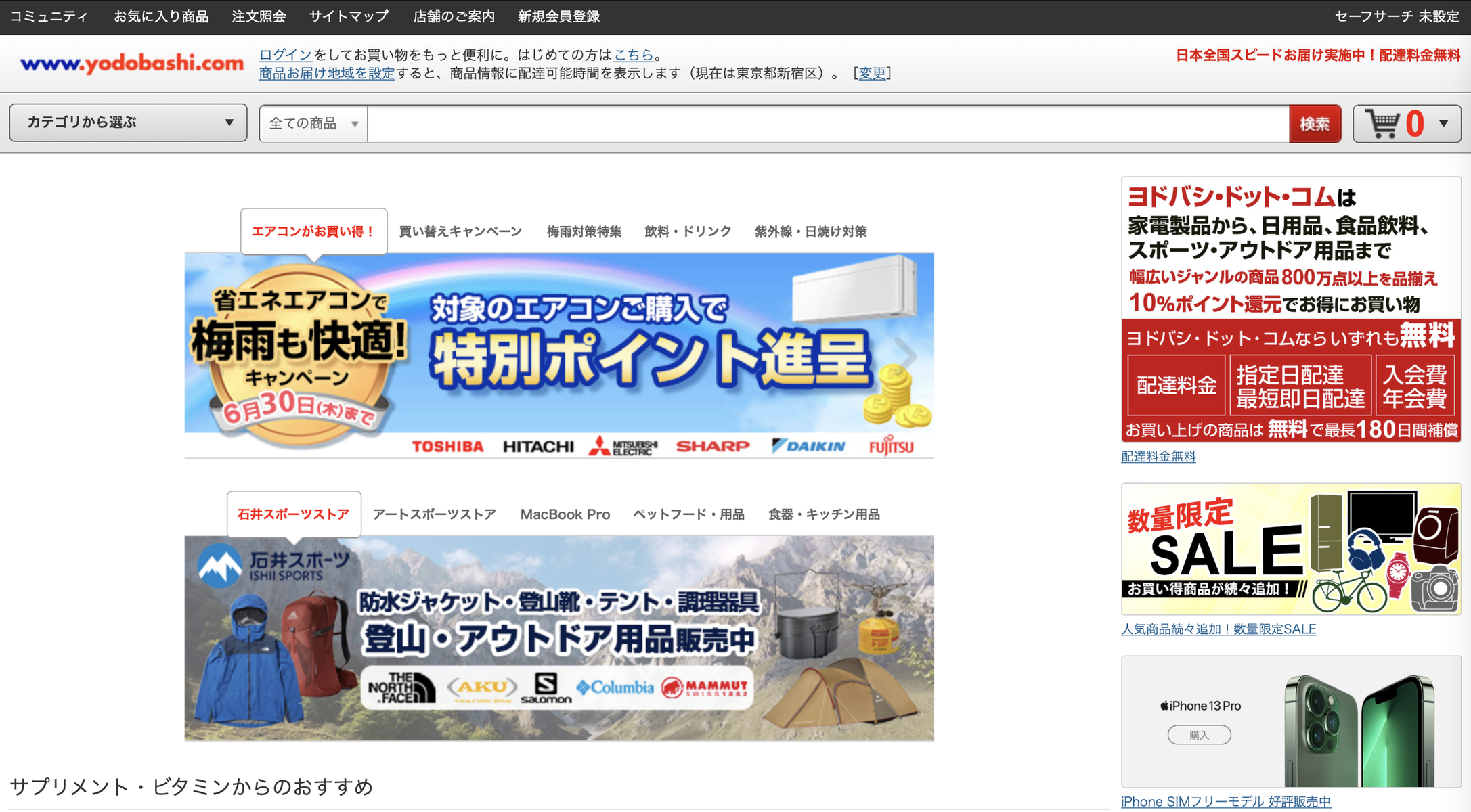Click the SHARP brand logo

tap(713, 447)
